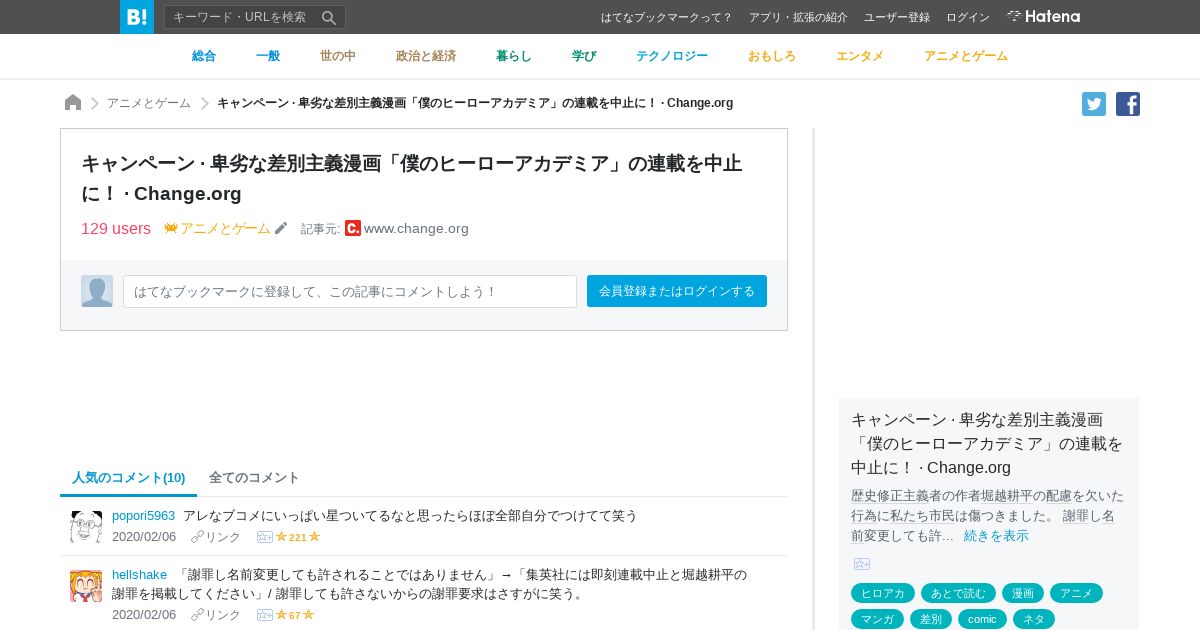Screen dimensions: 1200x630
Task: Click date 2020/02/06 on hellshake's comment
Action: [x=144, y=615]
